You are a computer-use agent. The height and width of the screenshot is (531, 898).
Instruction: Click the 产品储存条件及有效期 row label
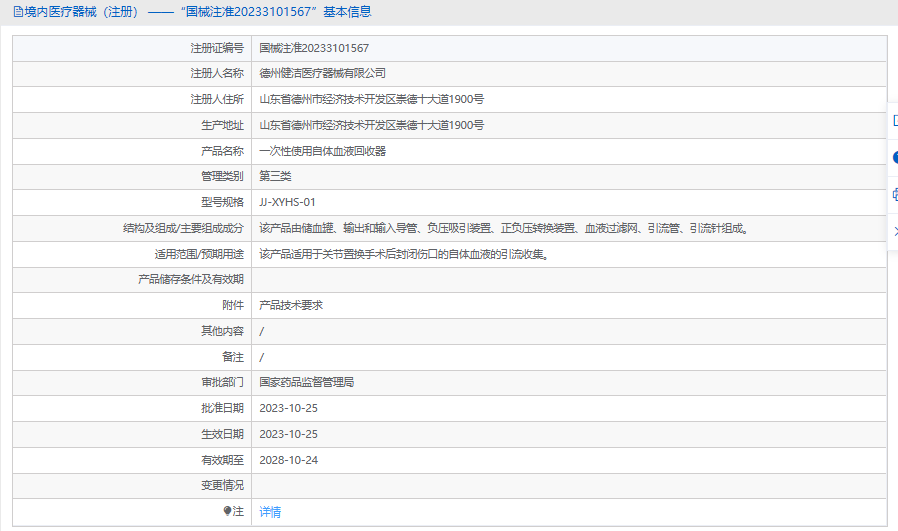coord(191,280)
